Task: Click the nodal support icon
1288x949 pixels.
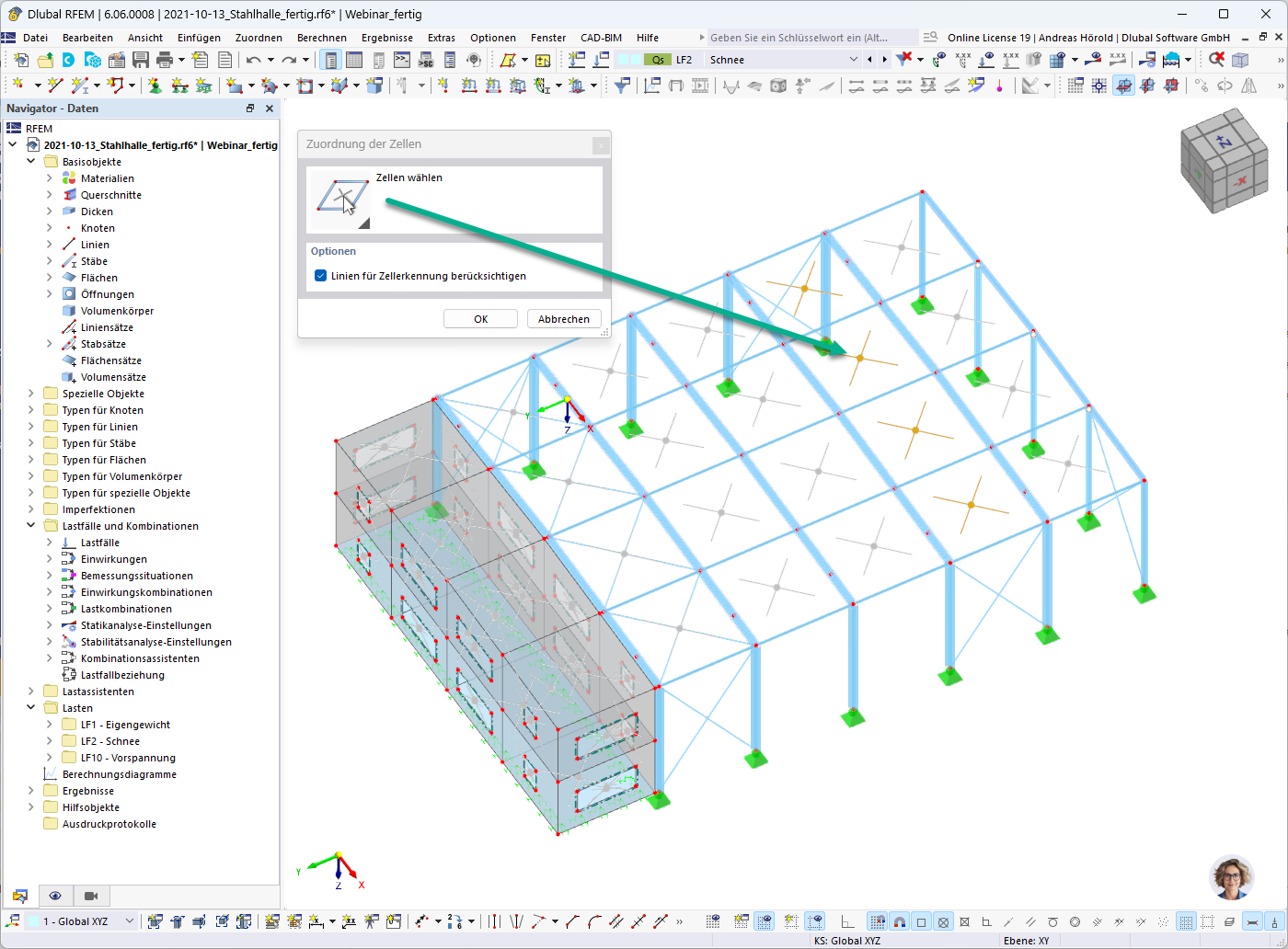Action: coord(155,86)
